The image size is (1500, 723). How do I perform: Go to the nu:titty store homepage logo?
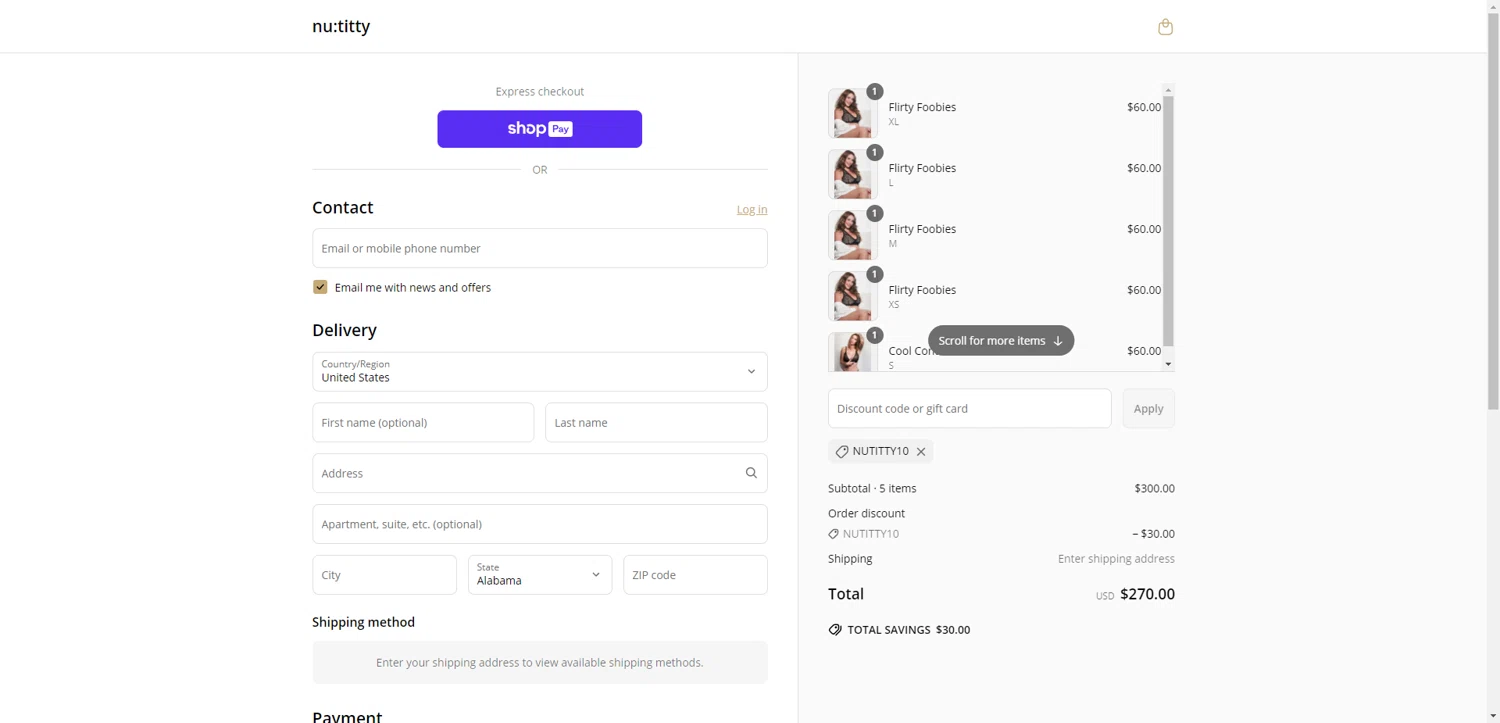(x=341, y=27)
